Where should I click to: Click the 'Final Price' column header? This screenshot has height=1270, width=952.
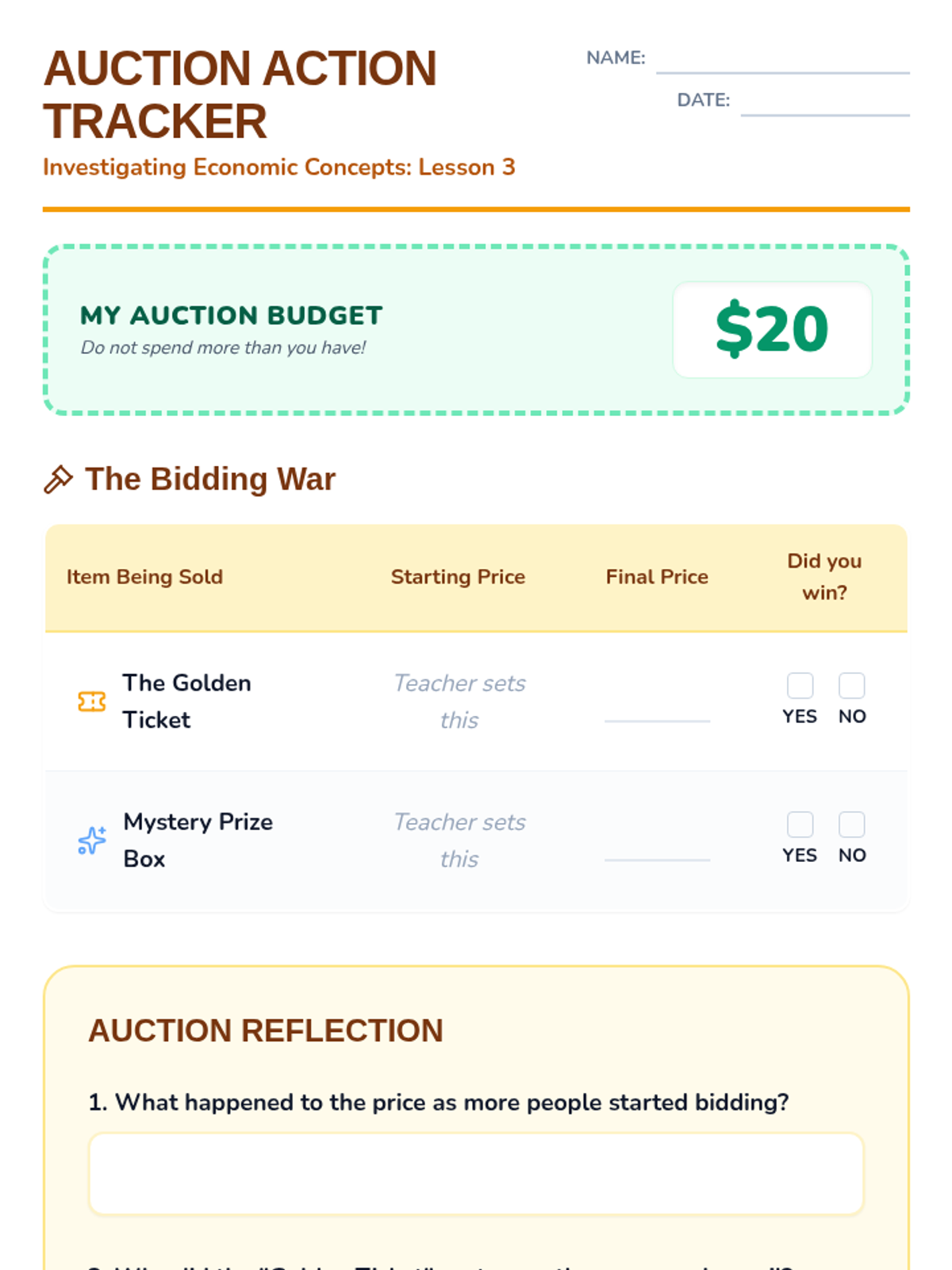pyautogui.click(x=657, y=577)
